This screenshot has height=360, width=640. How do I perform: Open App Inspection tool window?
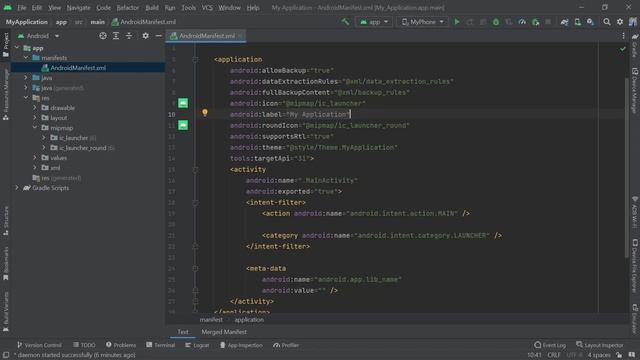[x=241, y=345]
